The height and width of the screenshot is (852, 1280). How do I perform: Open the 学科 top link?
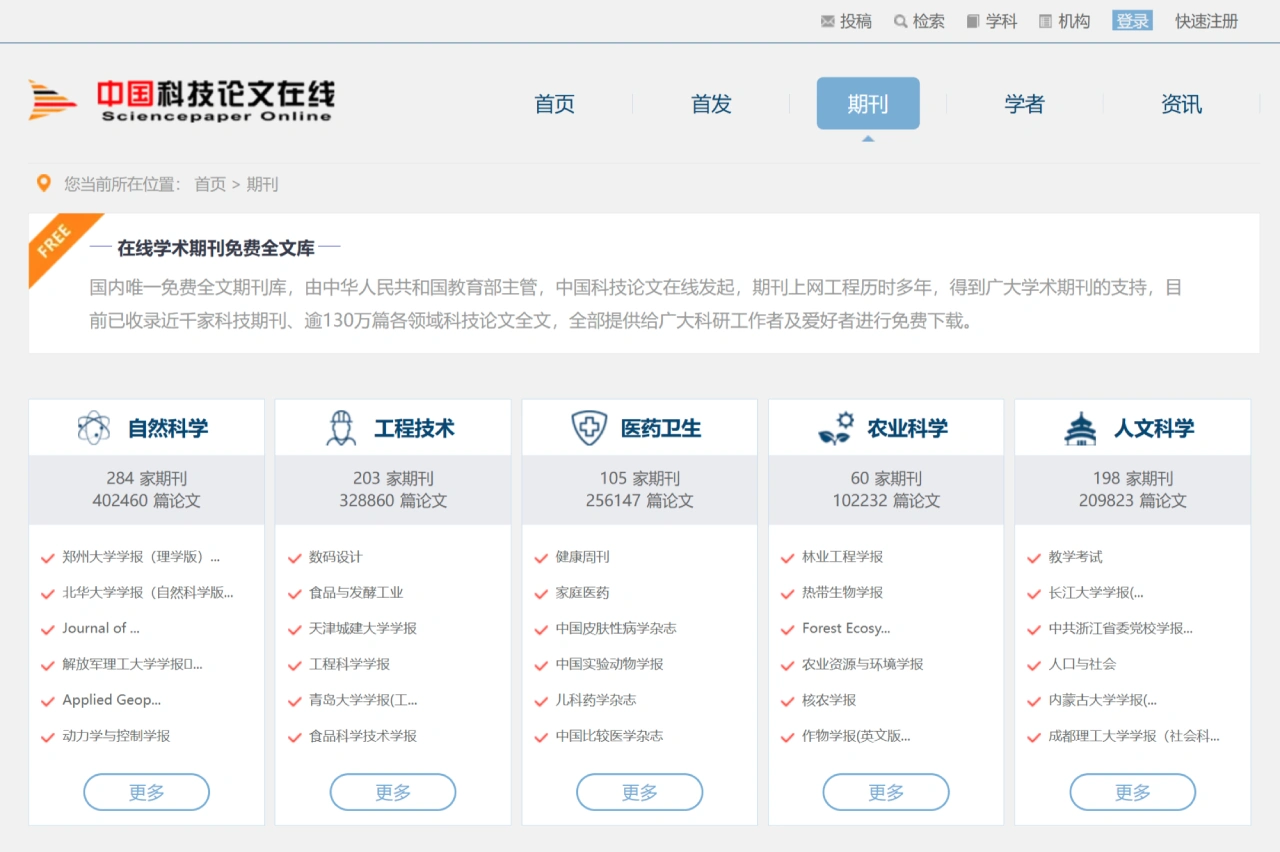(x=1001, y=21)
